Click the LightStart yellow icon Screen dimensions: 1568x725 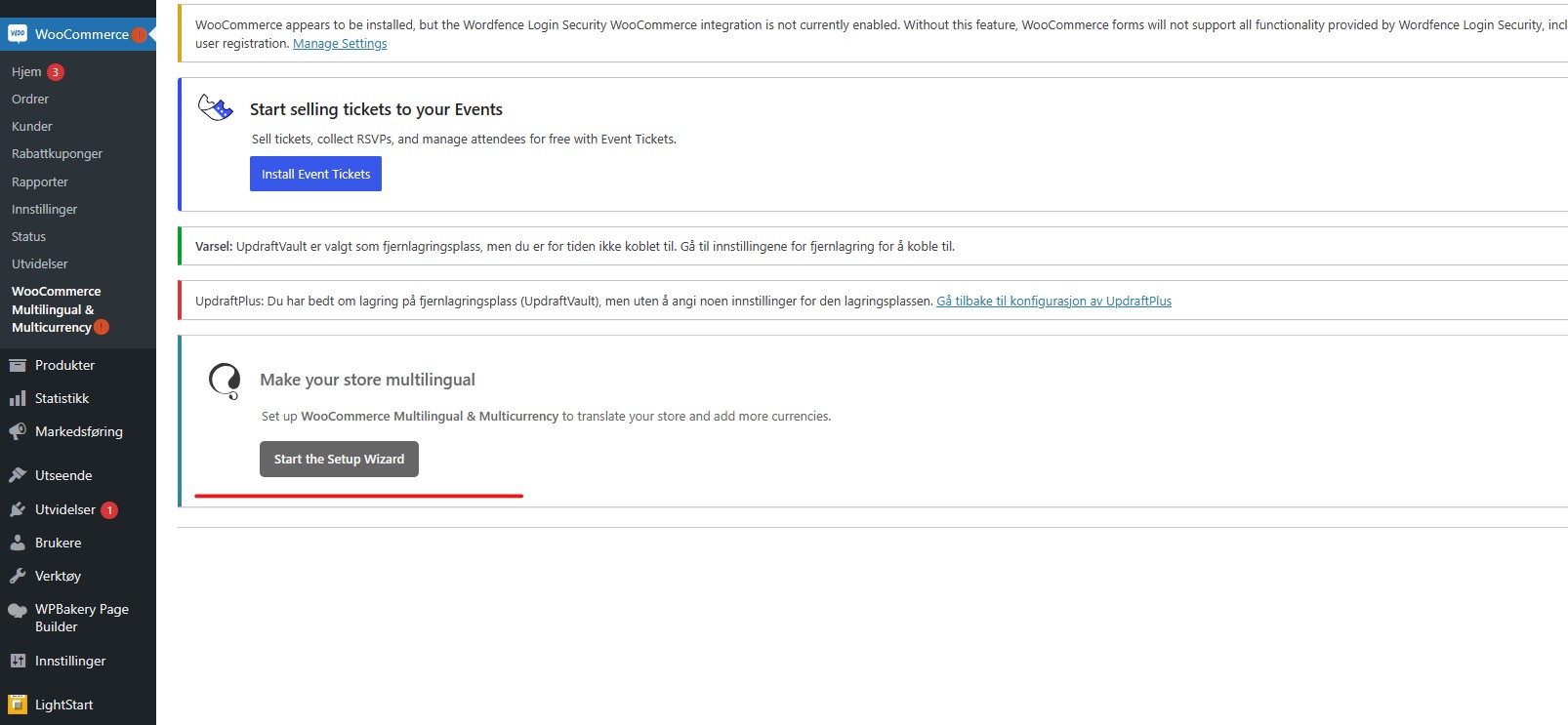18,705
